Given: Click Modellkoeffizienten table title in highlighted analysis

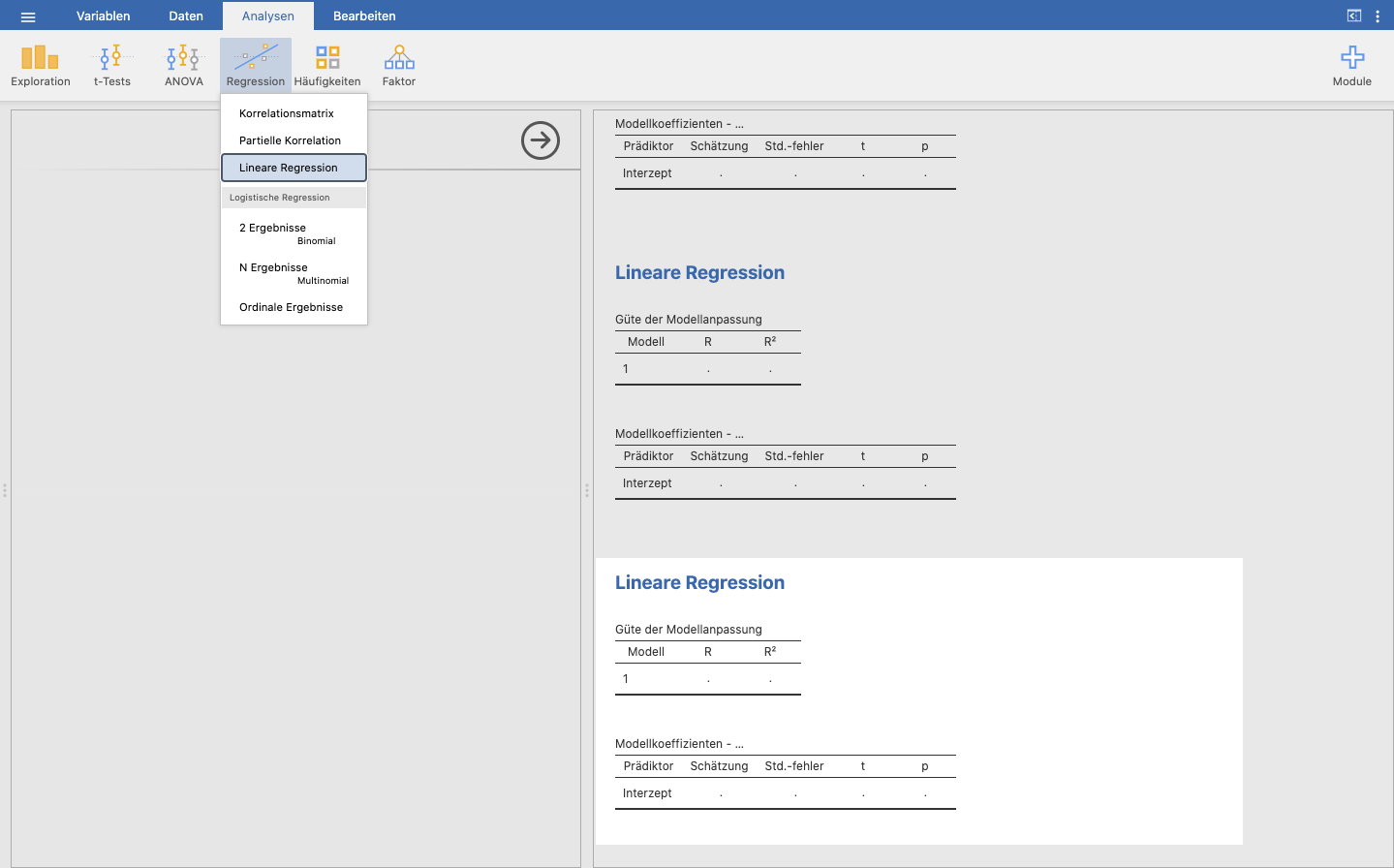Looking at the screenshot, I should coord(679,744).
